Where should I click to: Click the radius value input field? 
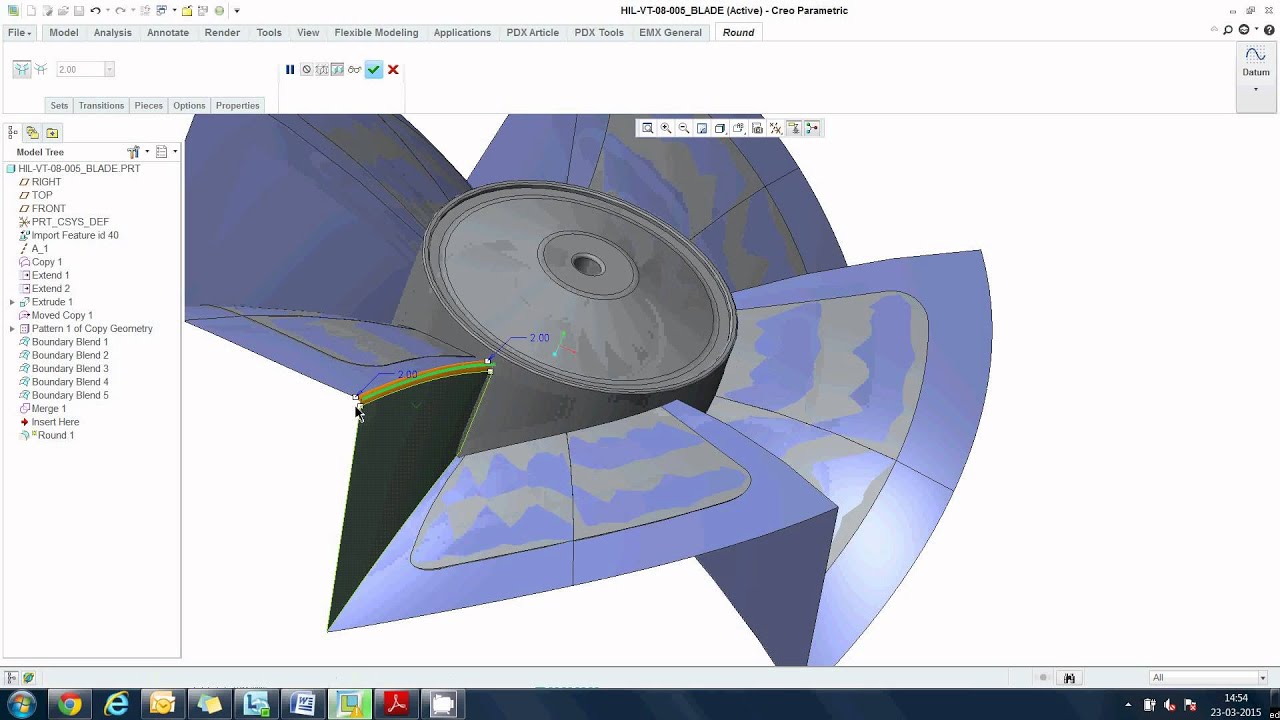pos(79,69)
